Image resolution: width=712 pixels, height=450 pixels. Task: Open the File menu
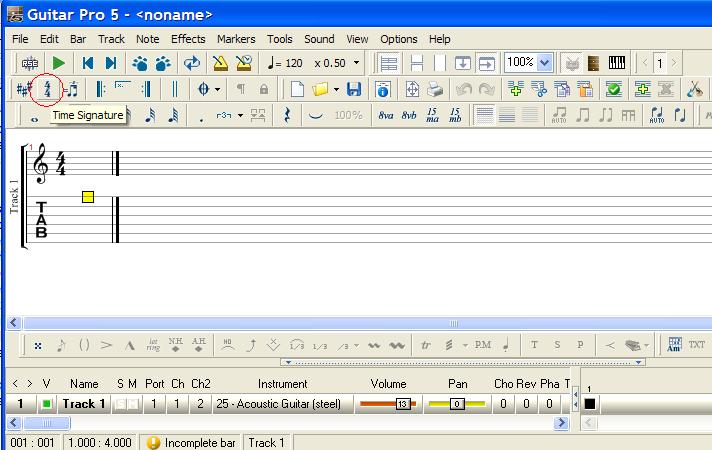(x=20, y=39)
